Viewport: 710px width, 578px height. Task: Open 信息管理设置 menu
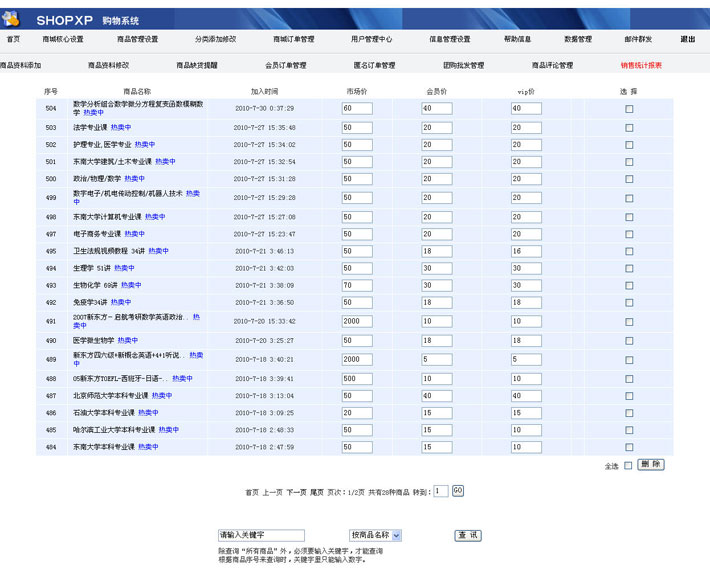450,39
